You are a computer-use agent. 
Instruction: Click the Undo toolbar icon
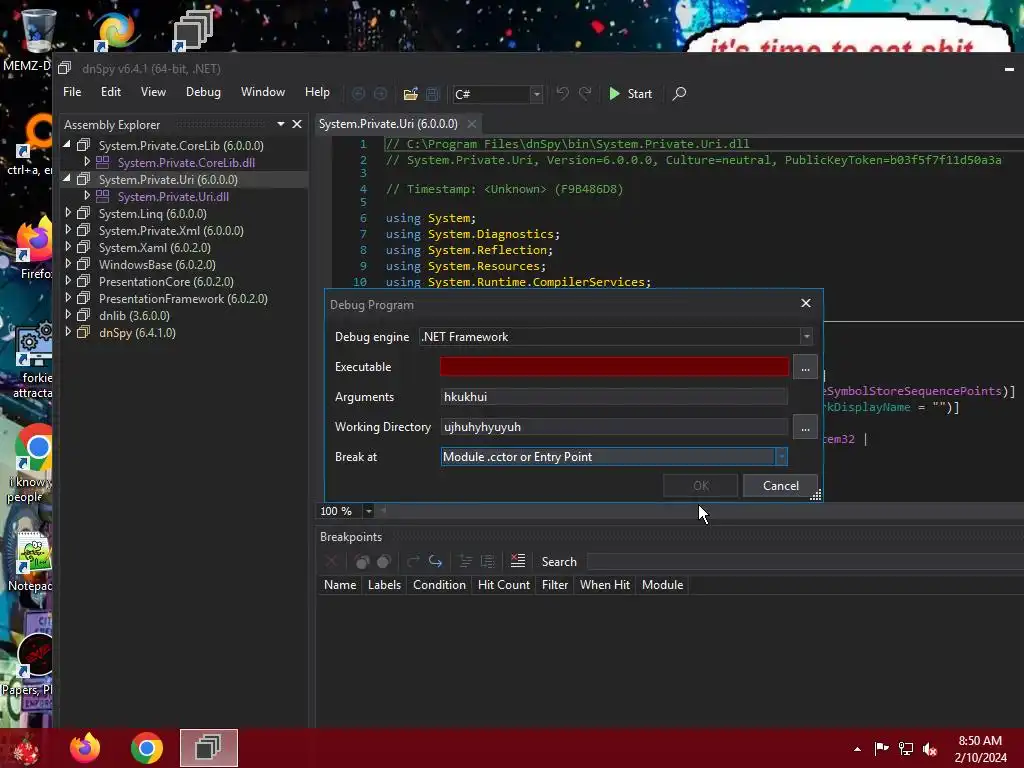point(562,93)
